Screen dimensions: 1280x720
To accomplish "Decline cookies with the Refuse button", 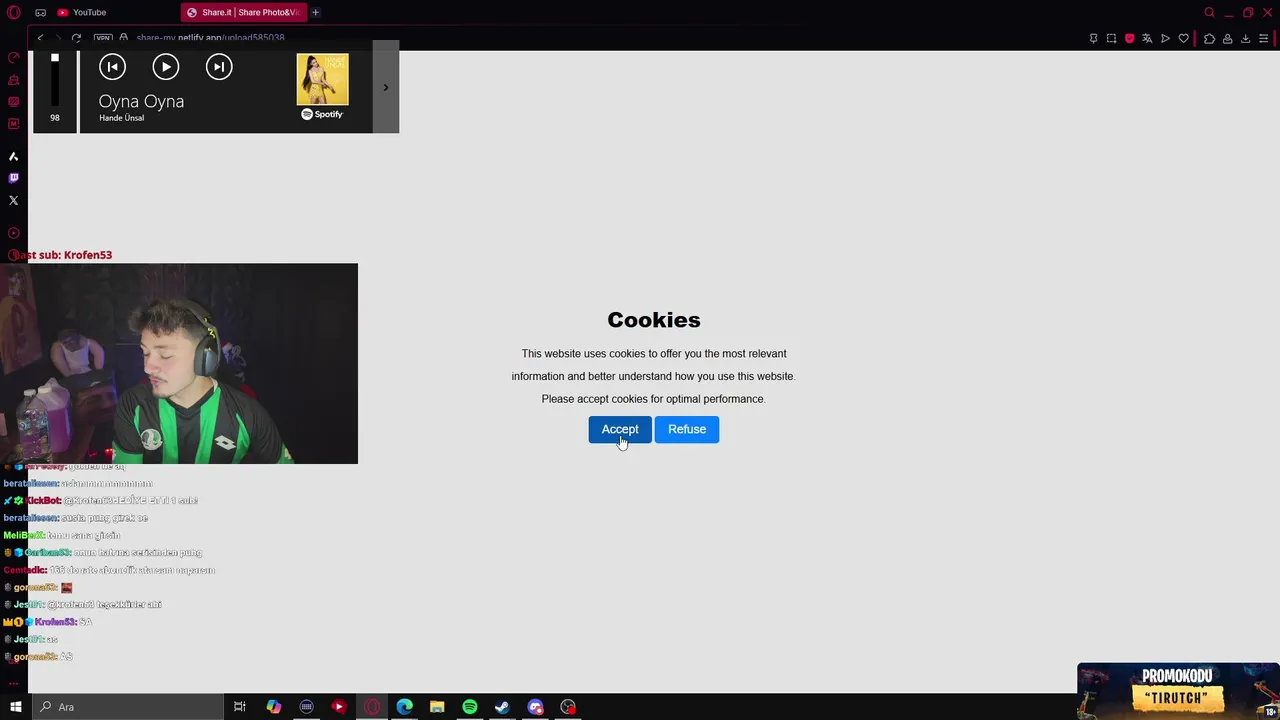I will pyautogui.click(x=687, y=429).
